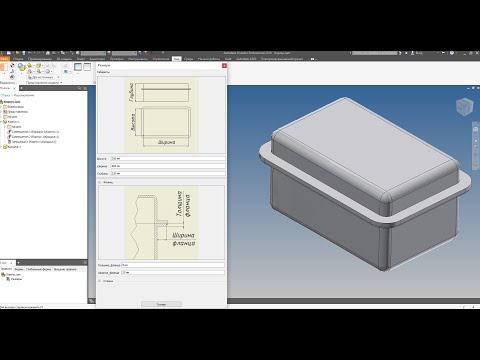Switch browser to Моделирование view
The image size is (480, 360).
click(x=24, y=95)
